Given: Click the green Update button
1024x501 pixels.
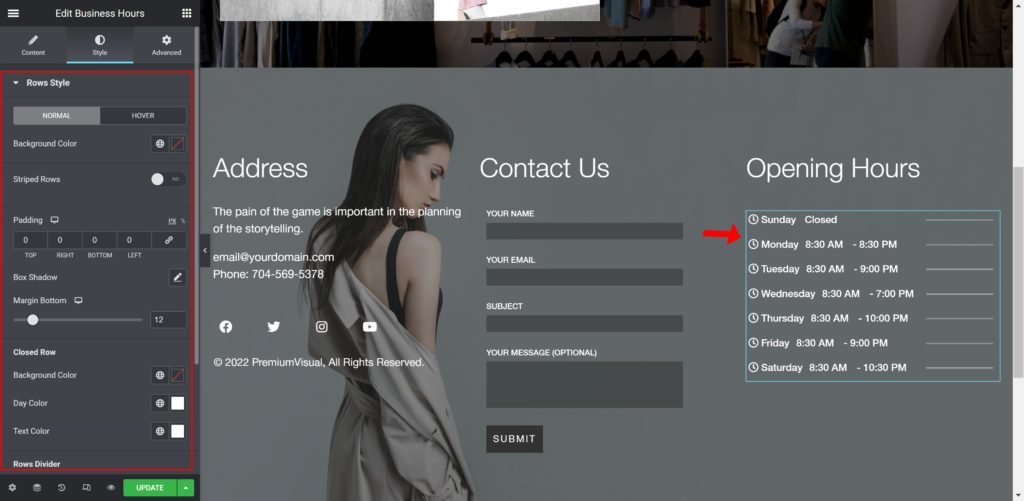Looking at the screenshot, I should 150,488.
